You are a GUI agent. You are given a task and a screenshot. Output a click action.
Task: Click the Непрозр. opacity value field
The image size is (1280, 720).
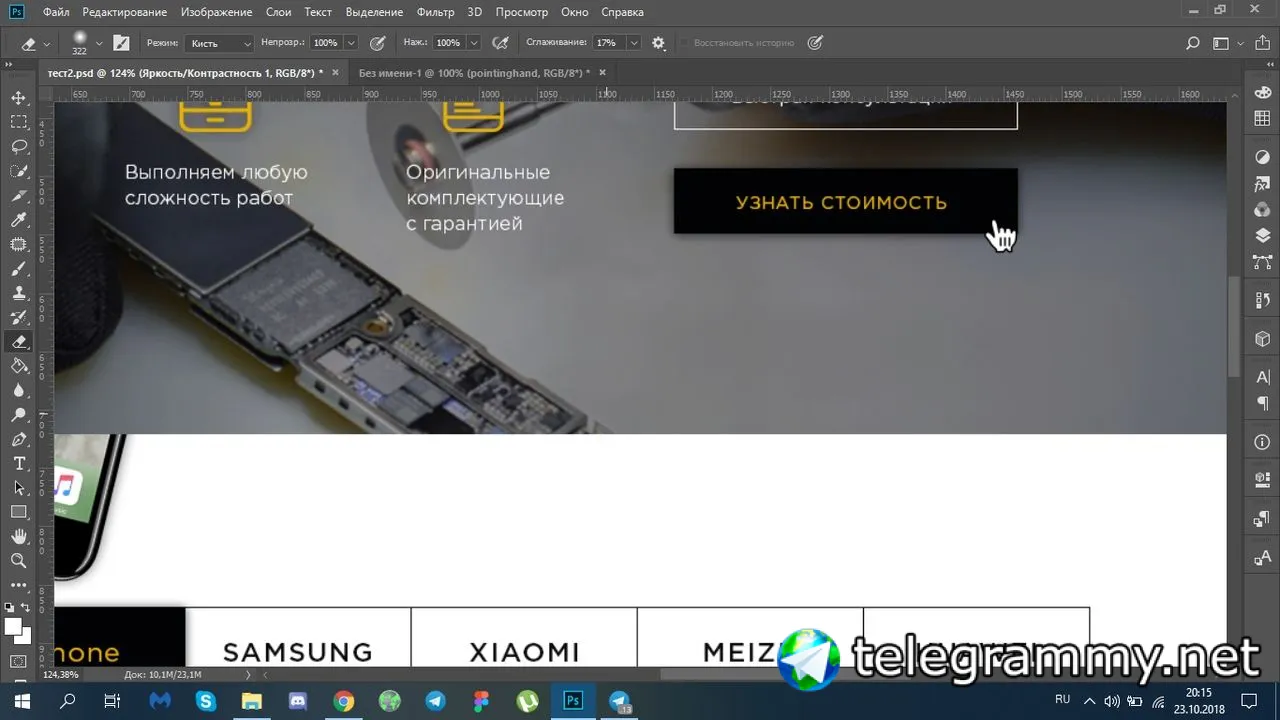tap(326, 43)
